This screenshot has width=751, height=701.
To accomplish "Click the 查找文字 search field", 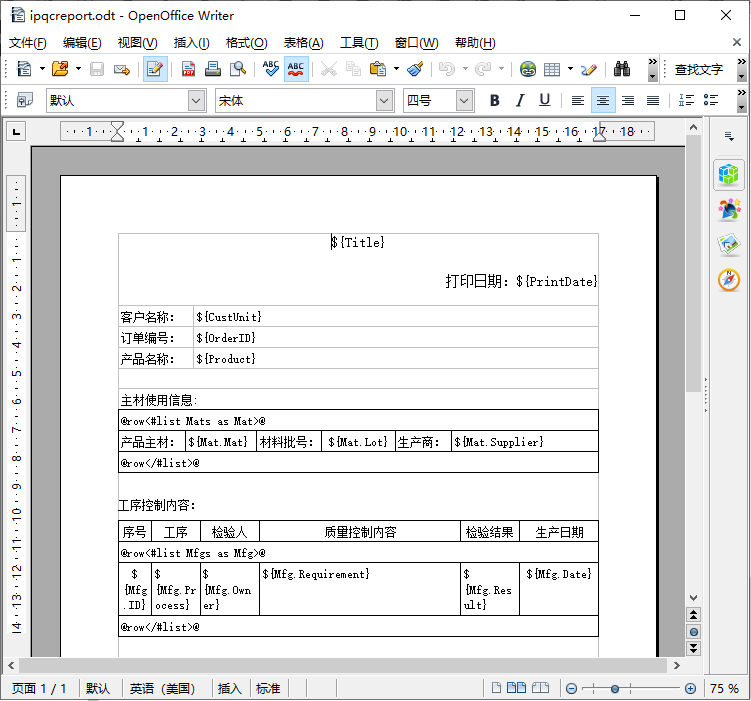I will [x=701, y=70].
